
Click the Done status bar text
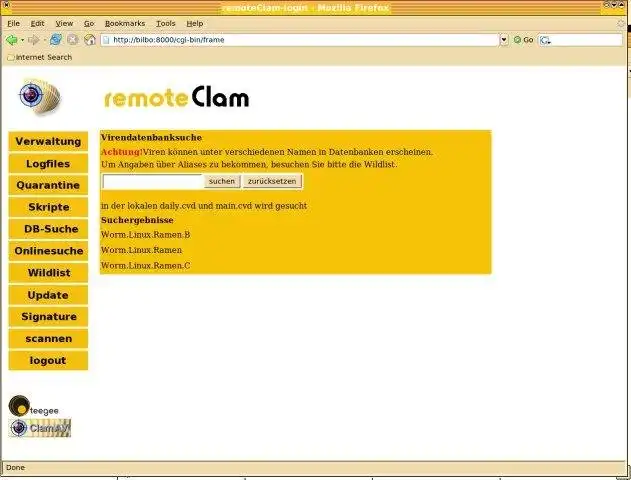pos(16,468)
